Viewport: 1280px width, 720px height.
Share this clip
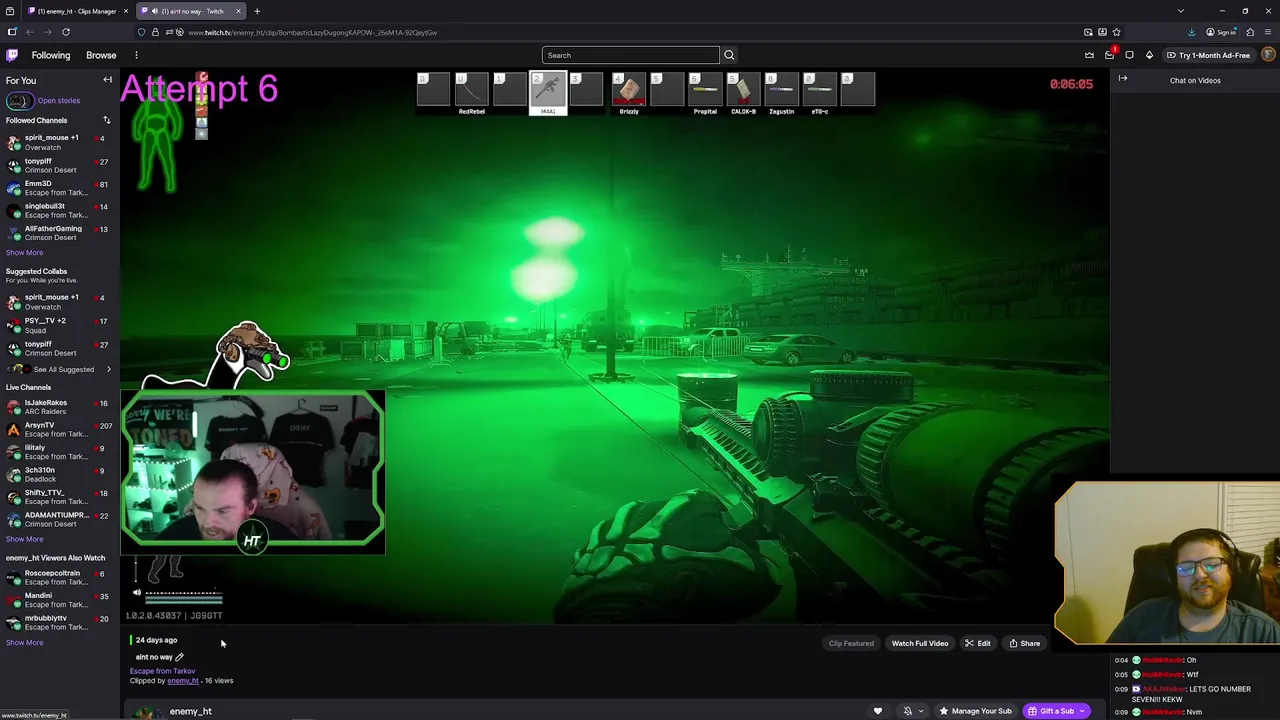[x=1025, y=643]
